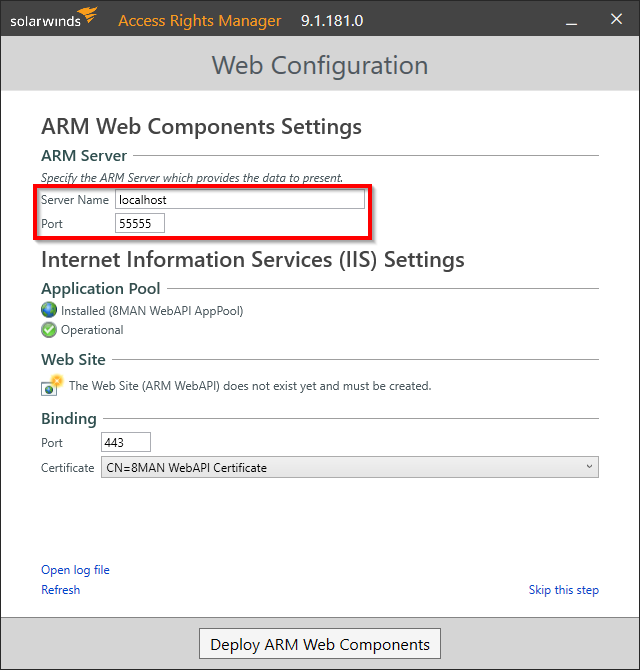
Task: Click the 'does not exist yet' message
Action: point(250,386)
